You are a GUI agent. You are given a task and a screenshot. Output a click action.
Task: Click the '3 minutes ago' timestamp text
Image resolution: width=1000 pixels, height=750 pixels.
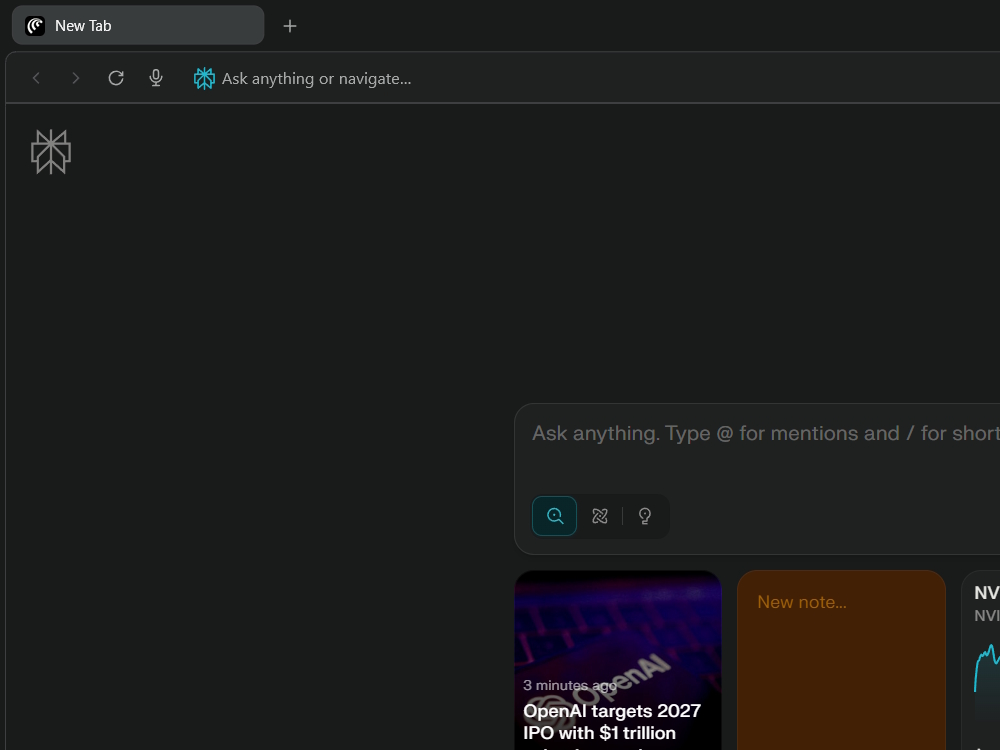[x=570, y=685]
